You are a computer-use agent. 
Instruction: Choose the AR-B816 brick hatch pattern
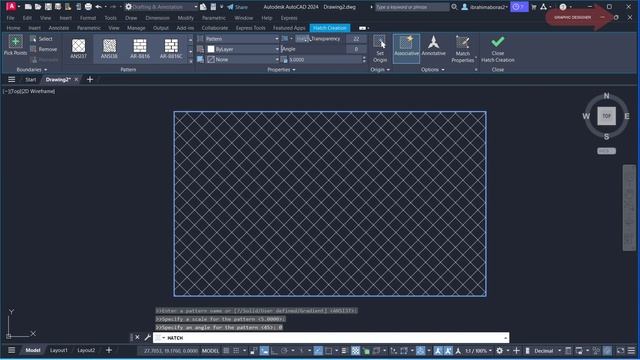140,48
